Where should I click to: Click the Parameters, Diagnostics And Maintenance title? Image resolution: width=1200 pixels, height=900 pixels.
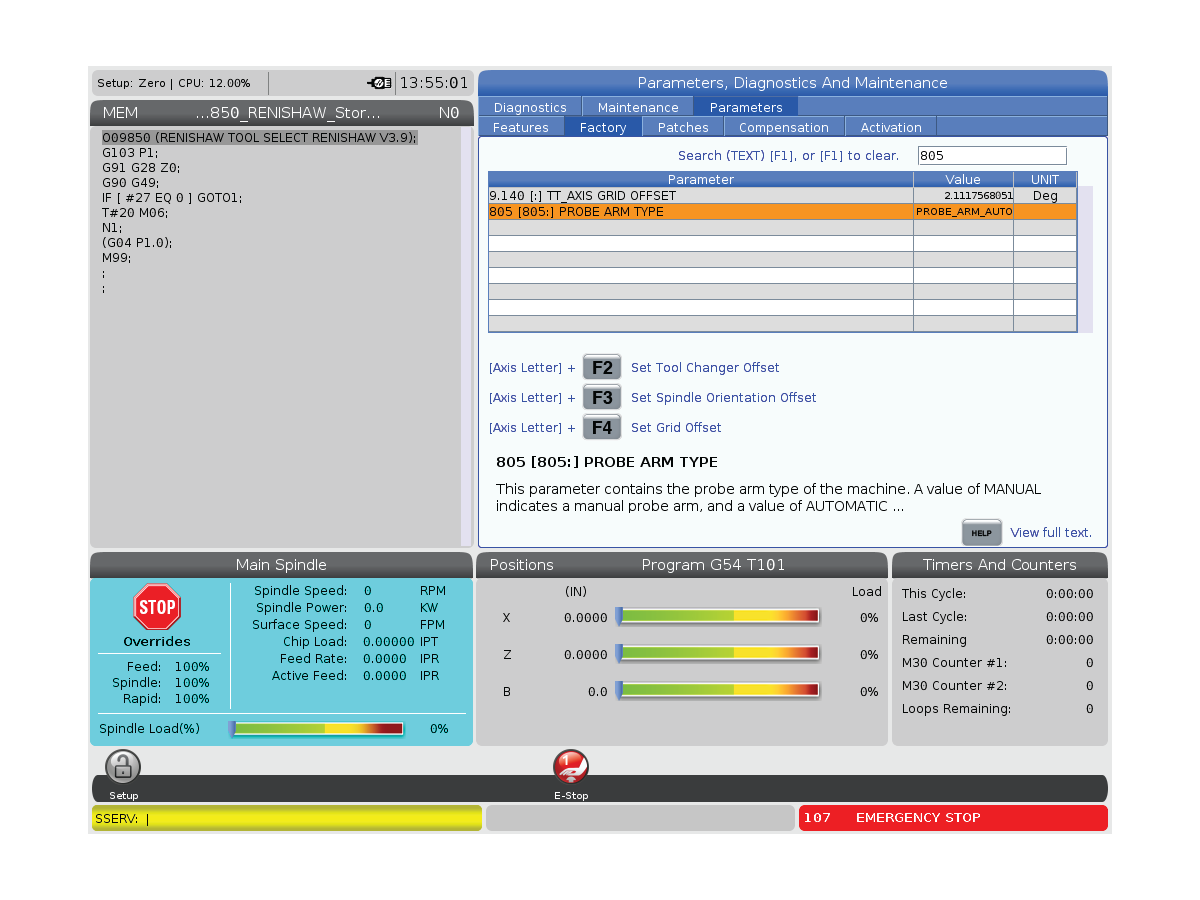click(793, 83)
